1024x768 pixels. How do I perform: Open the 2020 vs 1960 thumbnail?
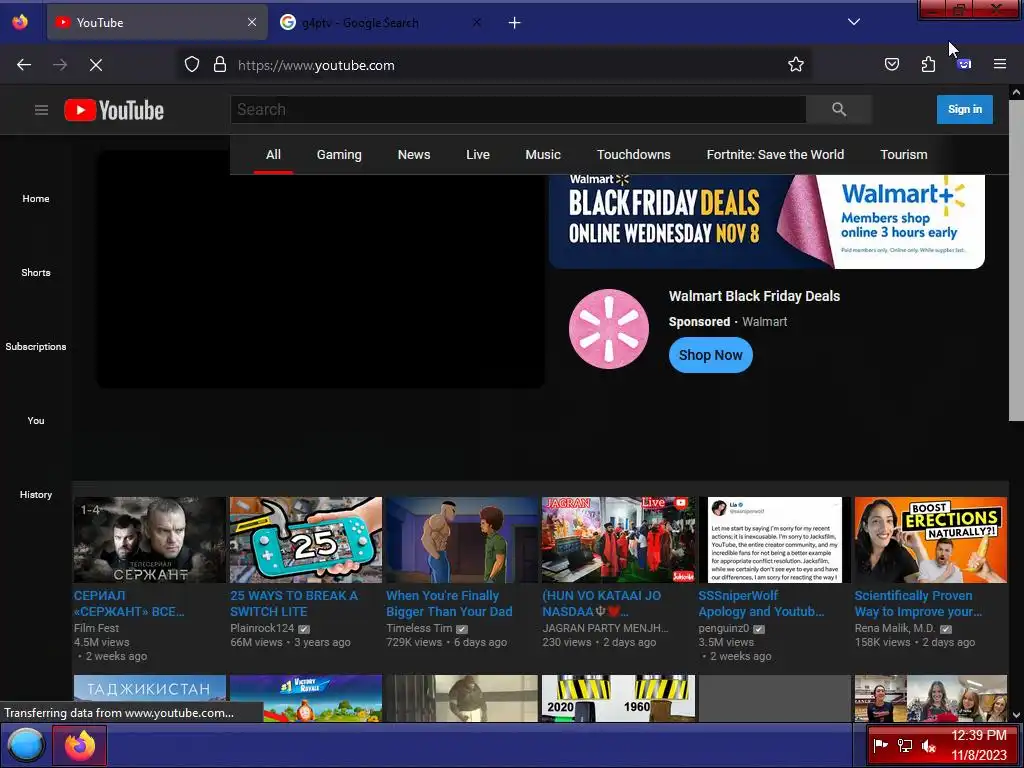point(618,697)
